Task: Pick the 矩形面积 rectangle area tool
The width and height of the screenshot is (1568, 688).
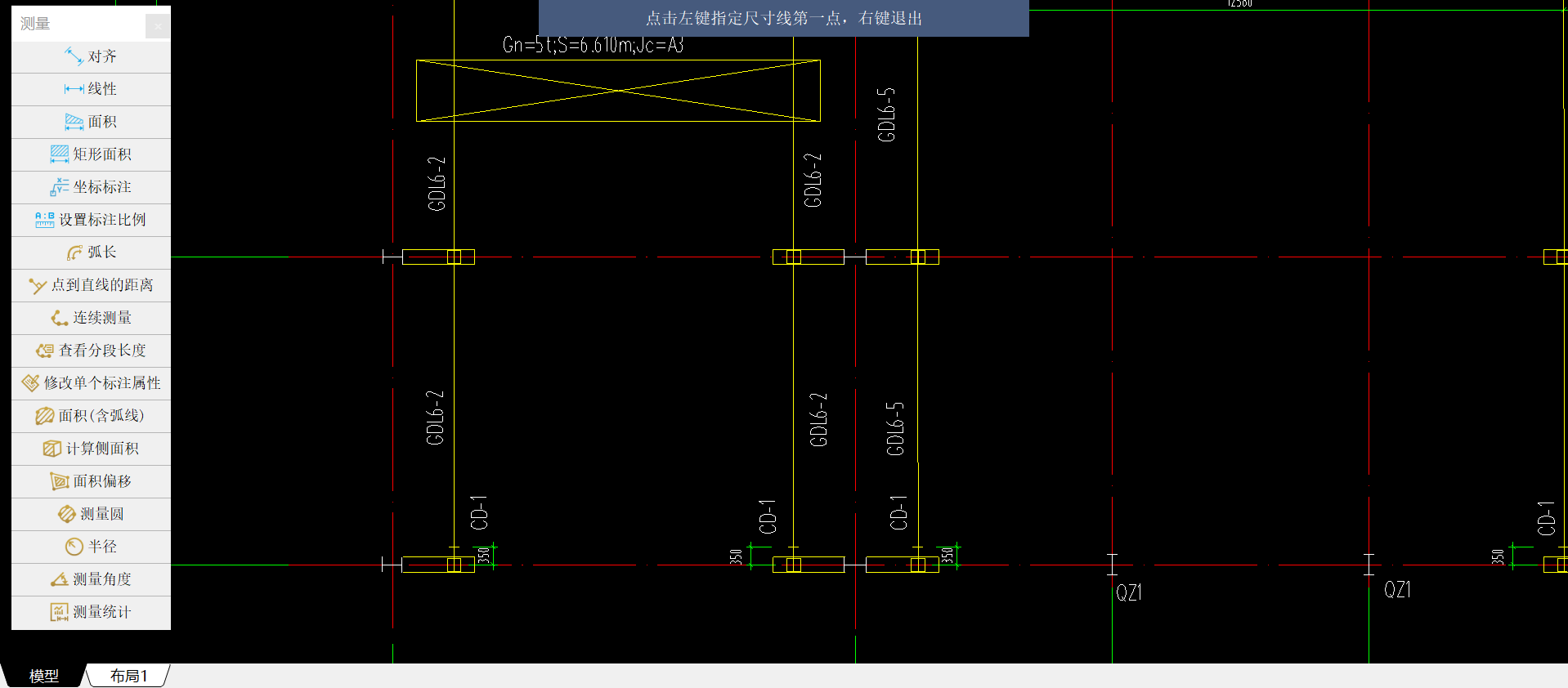Action: click(x=91, y=154)
